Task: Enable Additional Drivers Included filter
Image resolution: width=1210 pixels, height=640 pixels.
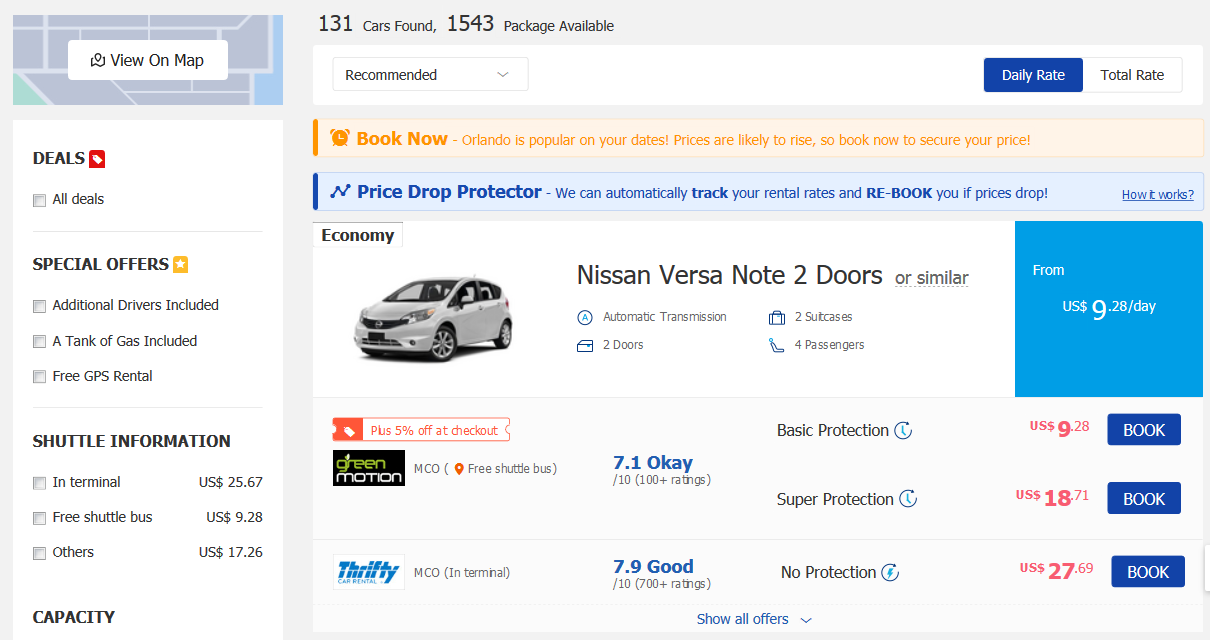Action: 40,306
